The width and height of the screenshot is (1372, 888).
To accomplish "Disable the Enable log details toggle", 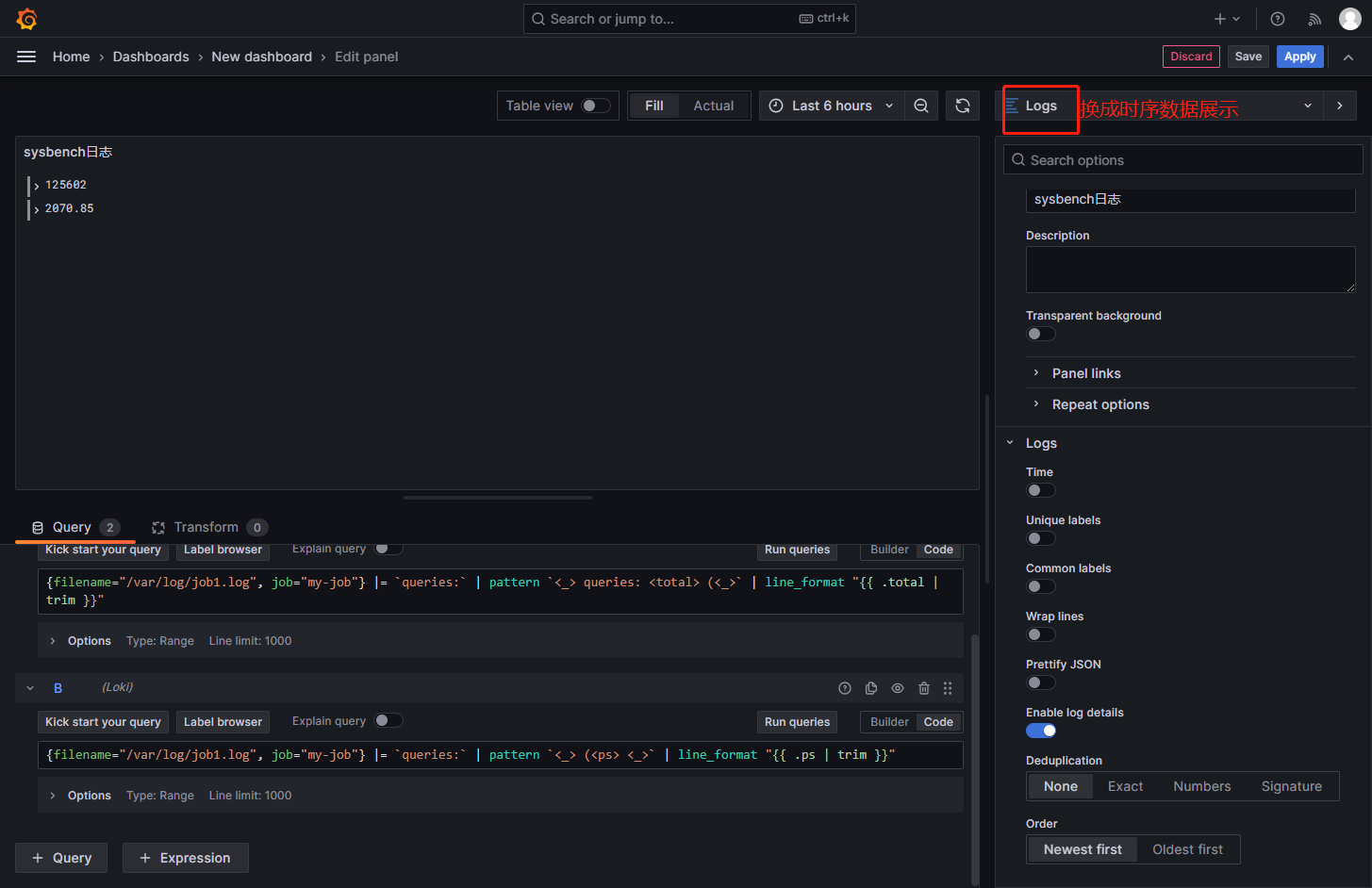I will point(1041,731).
